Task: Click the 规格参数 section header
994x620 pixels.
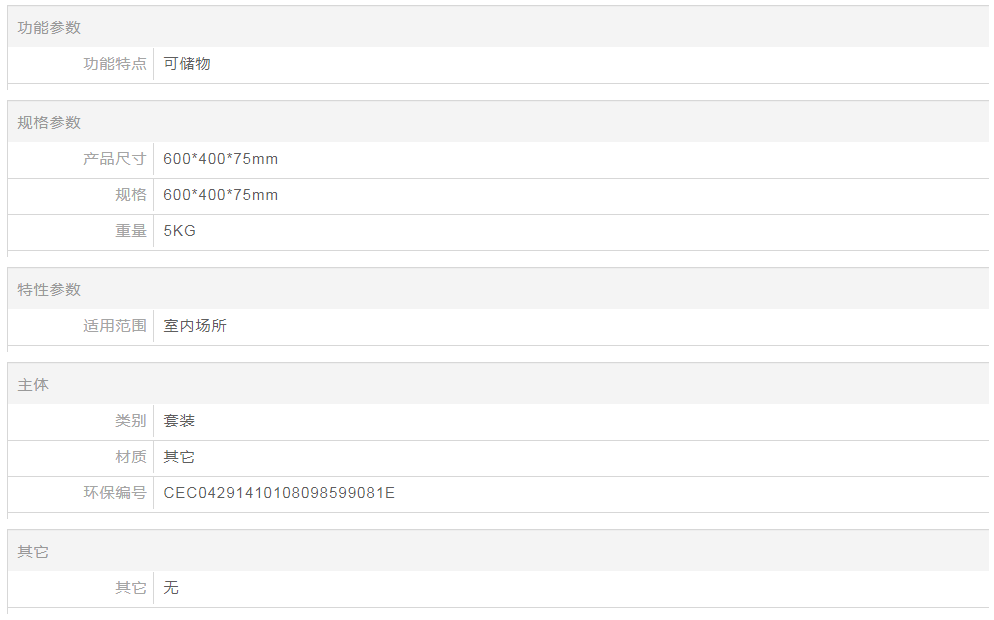Action: 49,123
